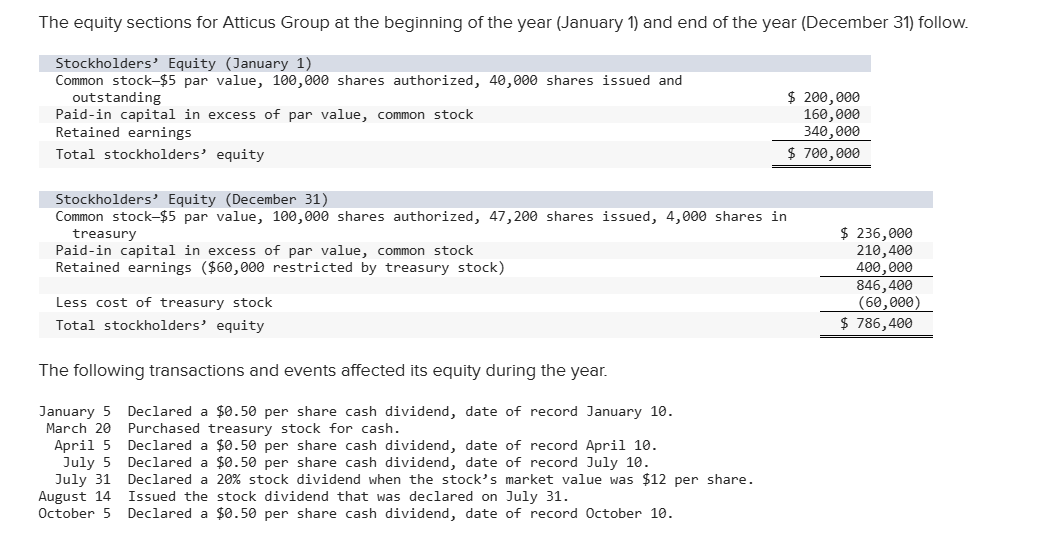Viewport: 1042px width, 546px height.
Task: Select the $700,000 total equity amount
Action: coord(823,153)
